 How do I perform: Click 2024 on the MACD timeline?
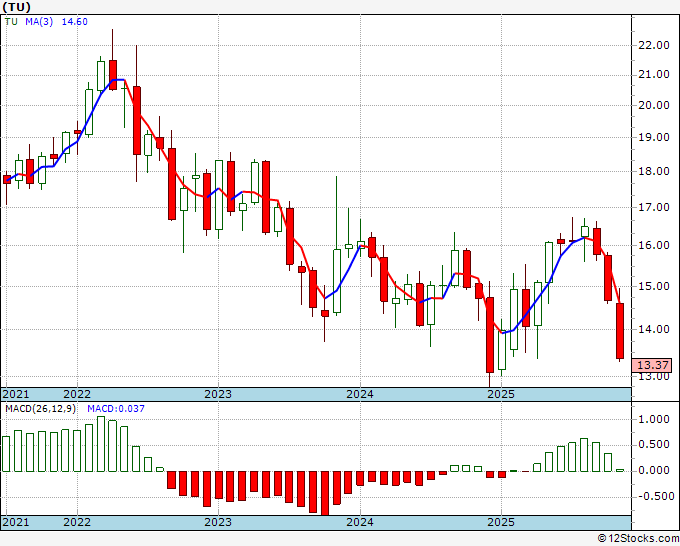pyautogui.click(x=360, y=522)
